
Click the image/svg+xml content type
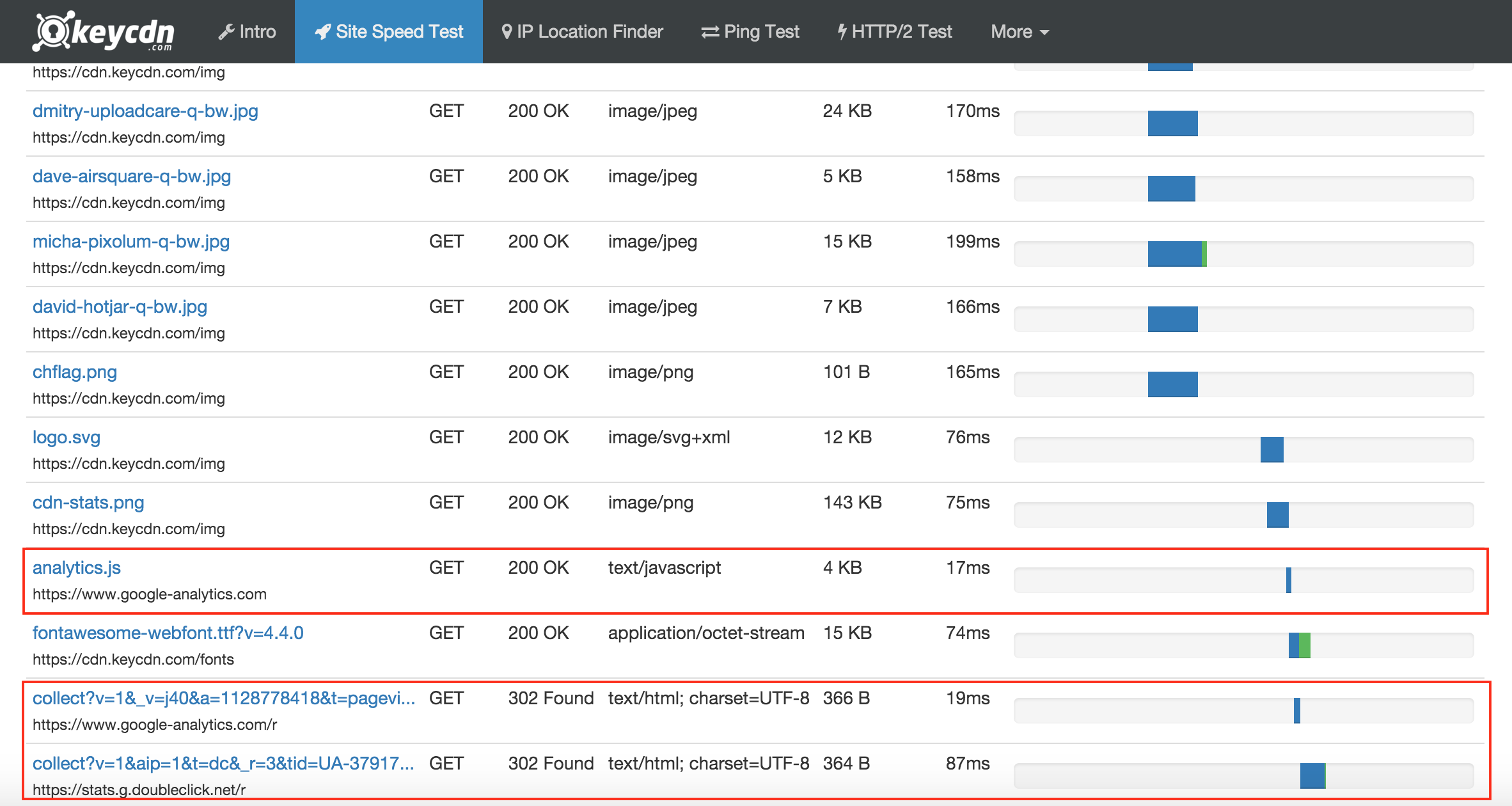click(668, 438)
